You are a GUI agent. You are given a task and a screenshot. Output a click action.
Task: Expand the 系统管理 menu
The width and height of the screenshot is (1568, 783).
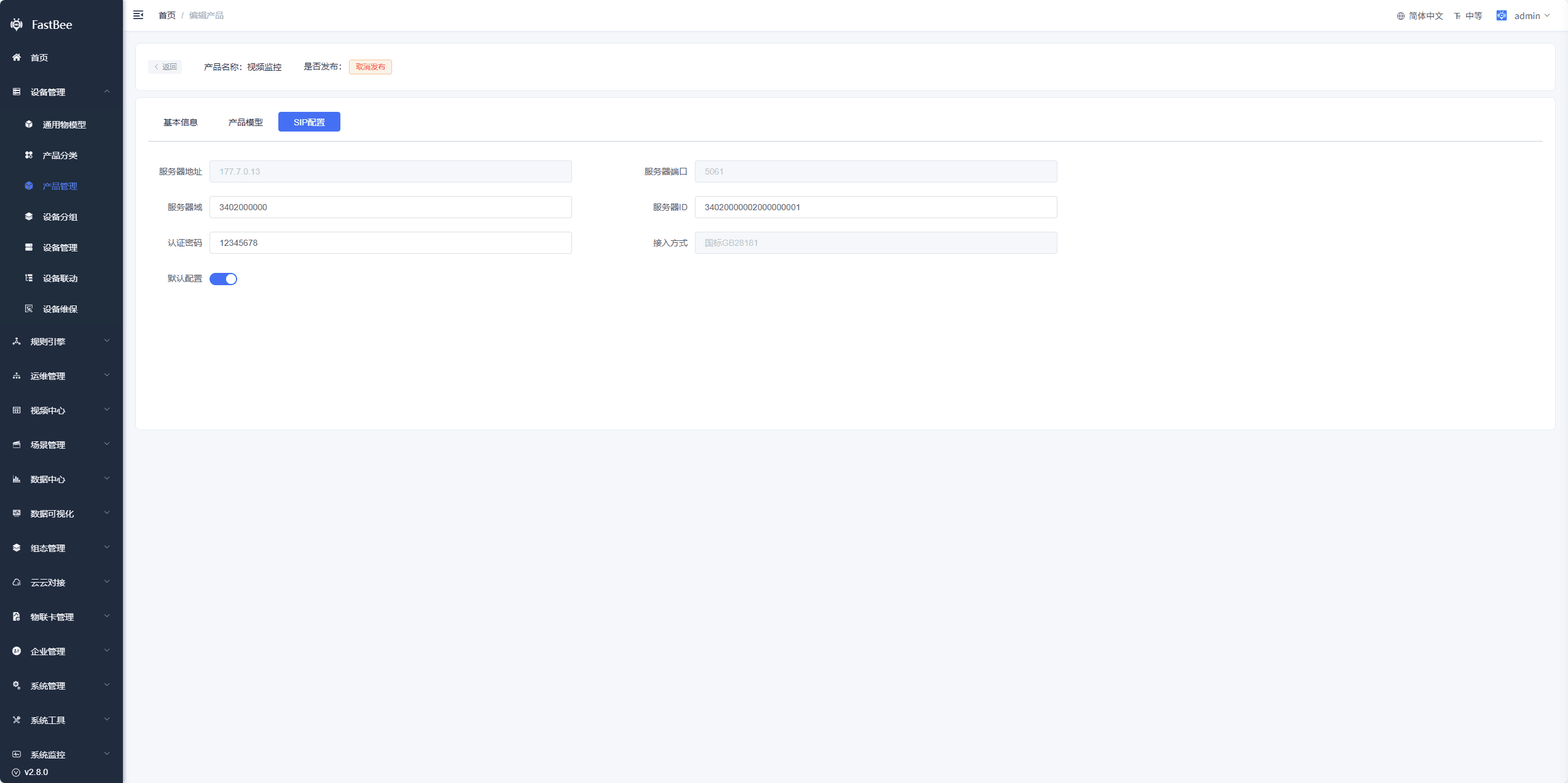tap(61, 685)
